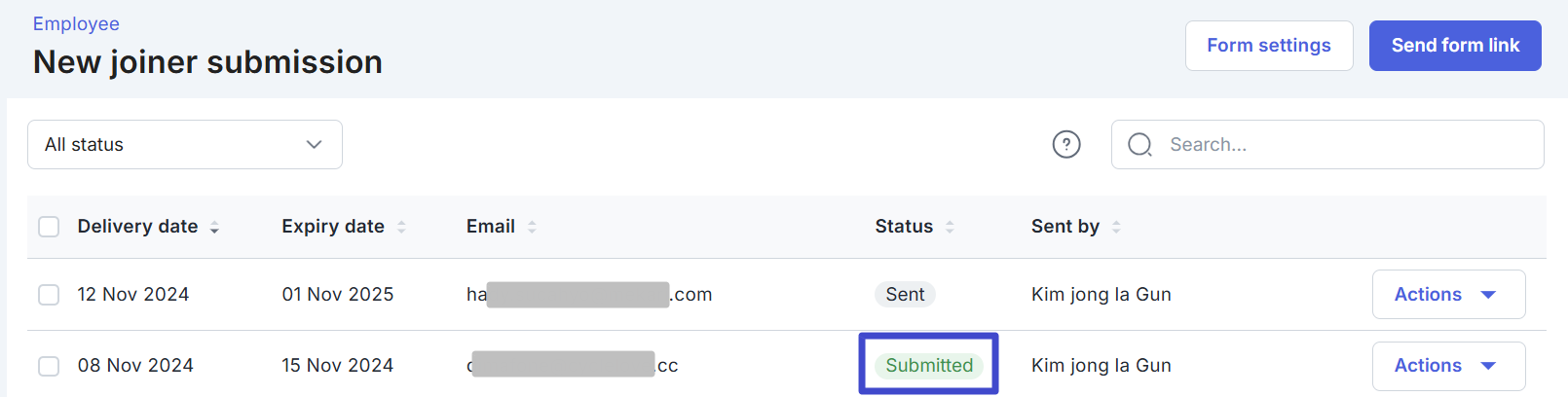Image resolution: width=1568 pixels, height=397 pixels.
Task: Sort by Delivery date column arrows
Action: (x=214, y=227)
